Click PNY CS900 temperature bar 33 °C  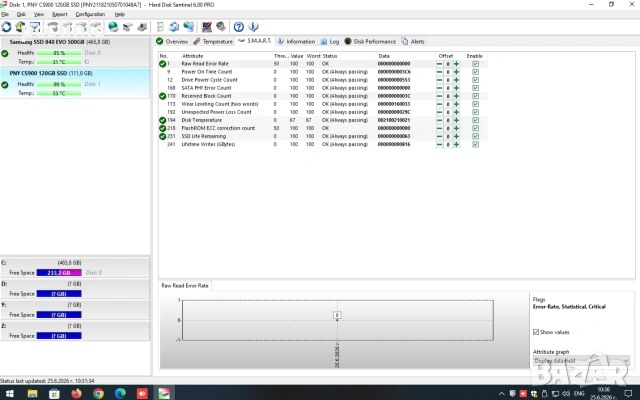[x=59, y=93]
